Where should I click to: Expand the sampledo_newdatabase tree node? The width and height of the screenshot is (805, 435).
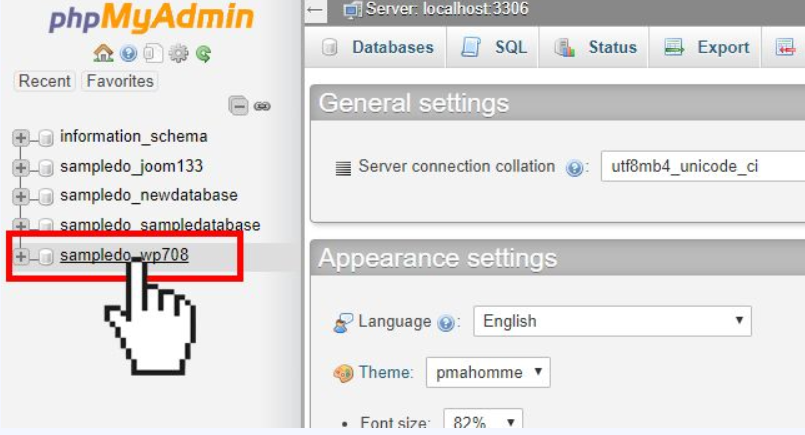[x=20, y=196]
